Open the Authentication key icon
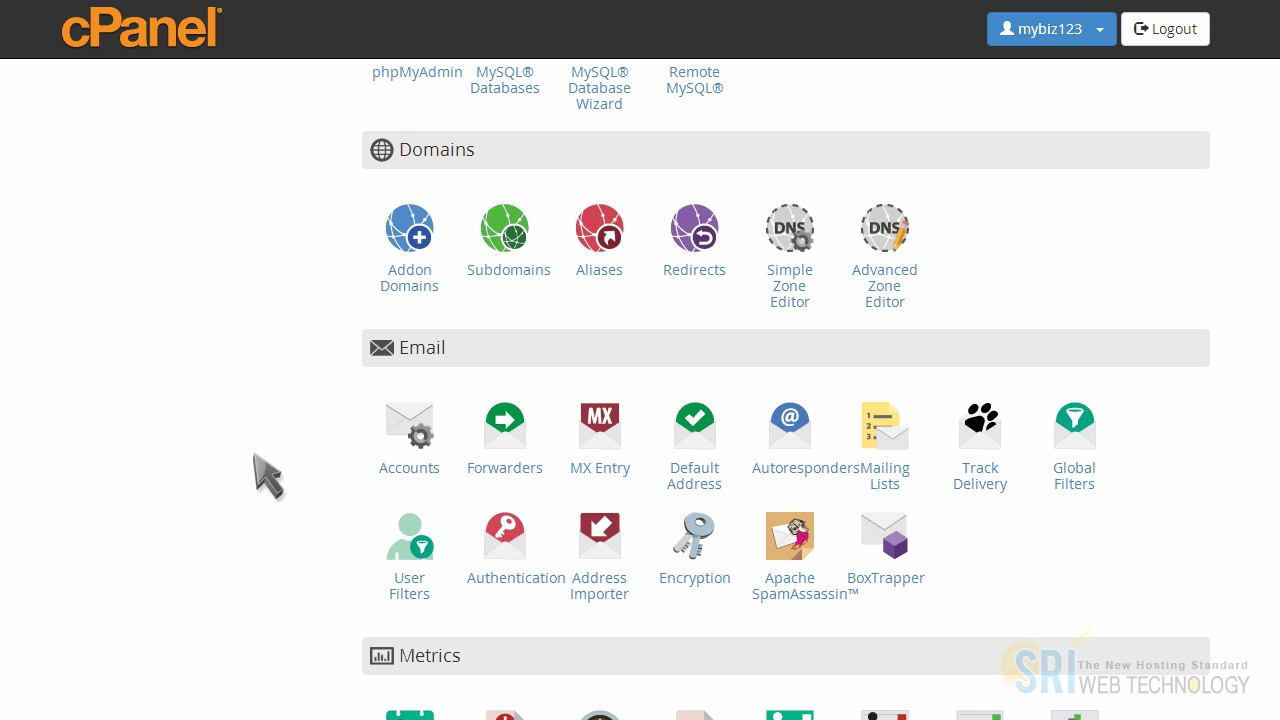The width and height of the screenshot is (1280, 720). click(504, 537)
